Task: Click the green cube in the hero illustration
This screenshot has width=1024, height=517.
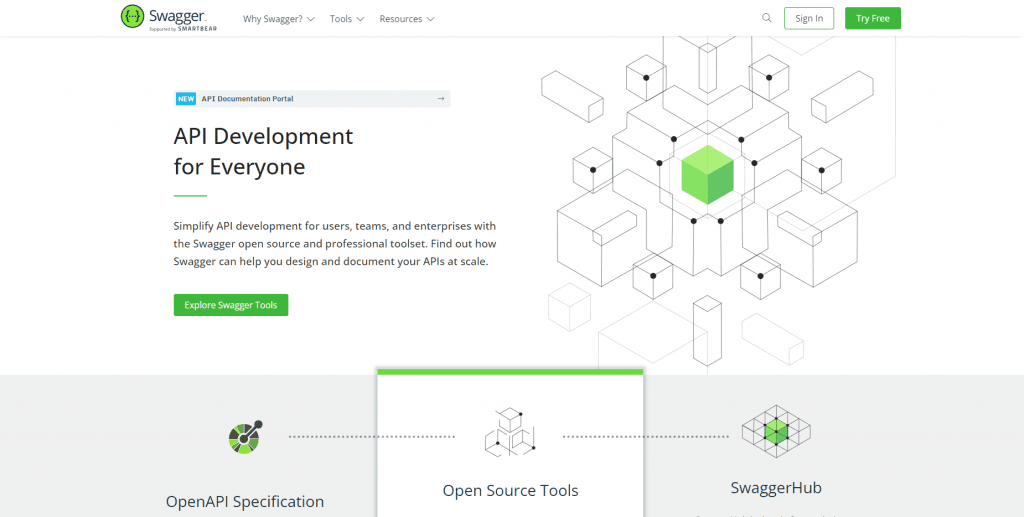Action: coord(707,175)
